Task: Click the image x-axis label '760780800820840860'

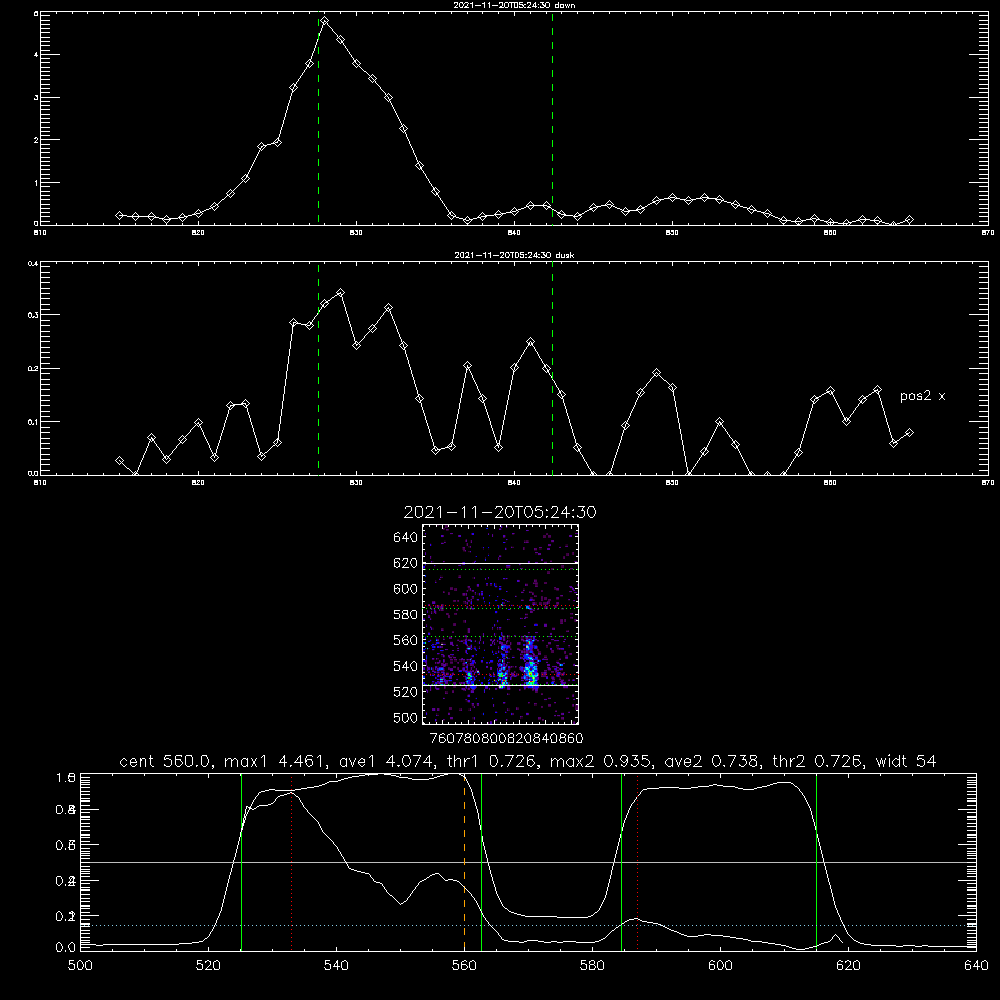Action: click(507, 739)
